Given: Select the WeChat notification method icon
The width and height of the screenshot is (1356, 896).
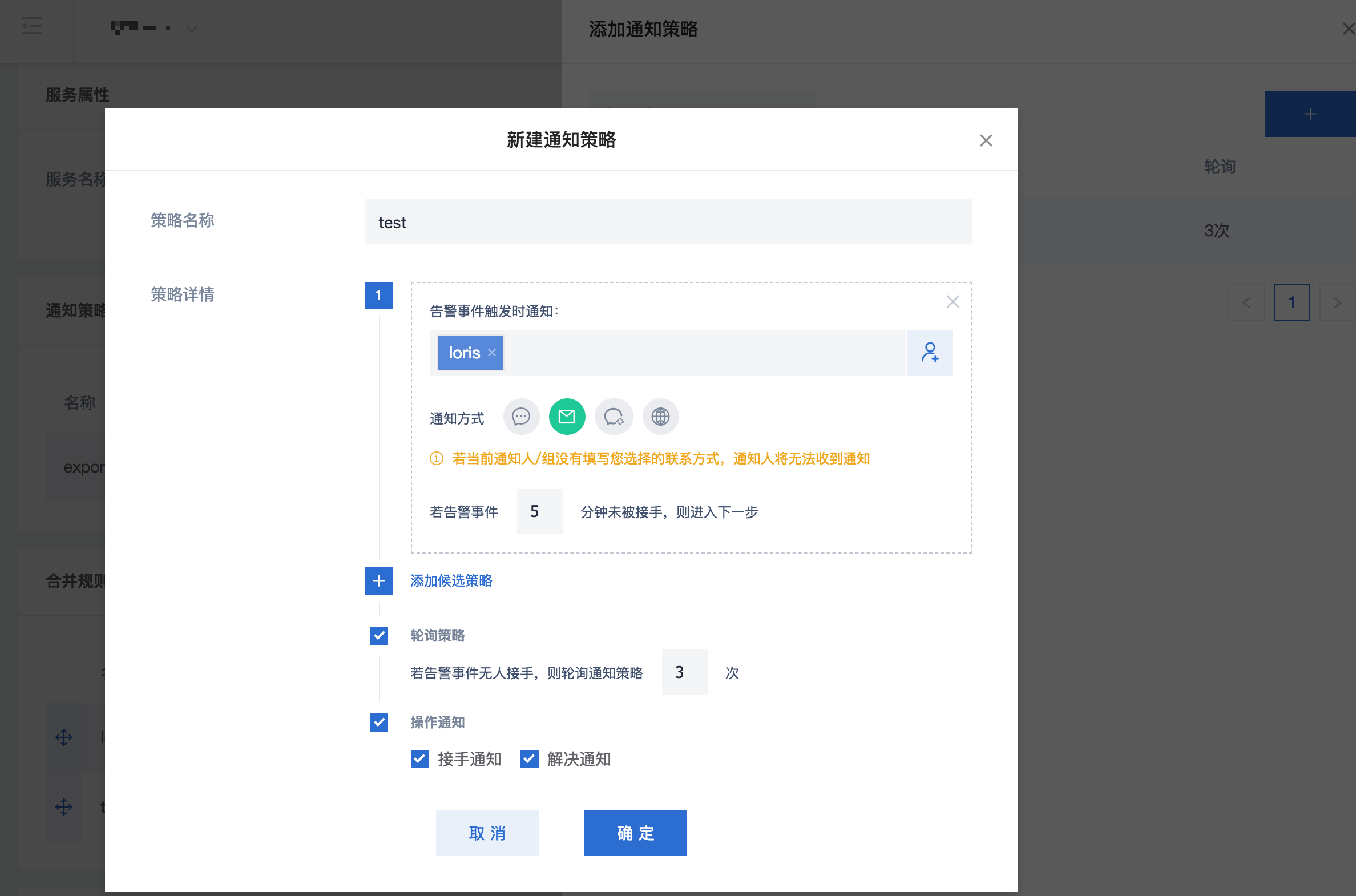Looking at the screenshot, I should click(x=613, y=417).
